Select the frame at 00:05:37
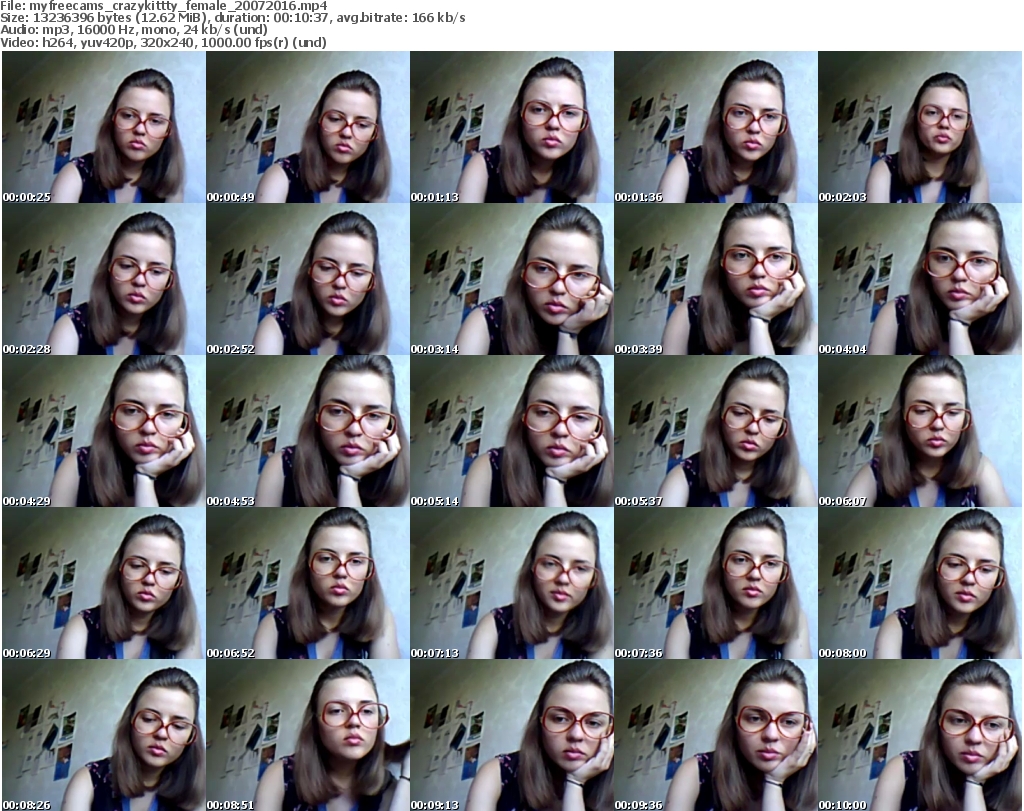The height and width of the screenshot is (811, 1024). click(x=716, y=431)
